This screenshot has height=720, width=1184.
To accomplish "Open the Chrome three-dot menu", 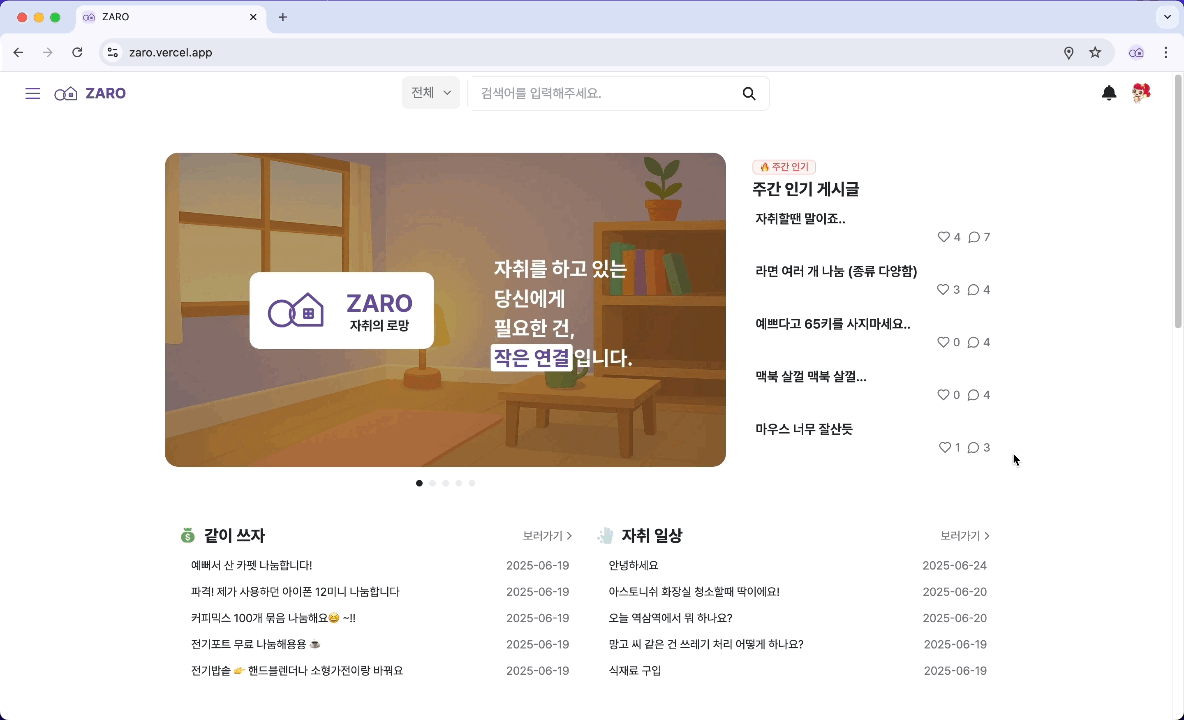I will click(1166, 52).
